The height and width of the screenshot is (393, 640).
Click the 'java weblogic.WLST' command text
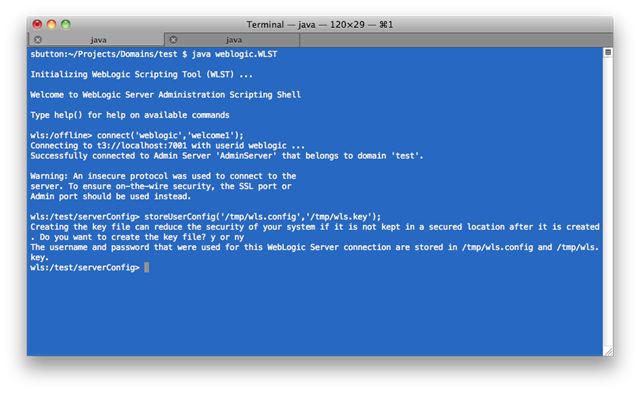coord(234,54)
